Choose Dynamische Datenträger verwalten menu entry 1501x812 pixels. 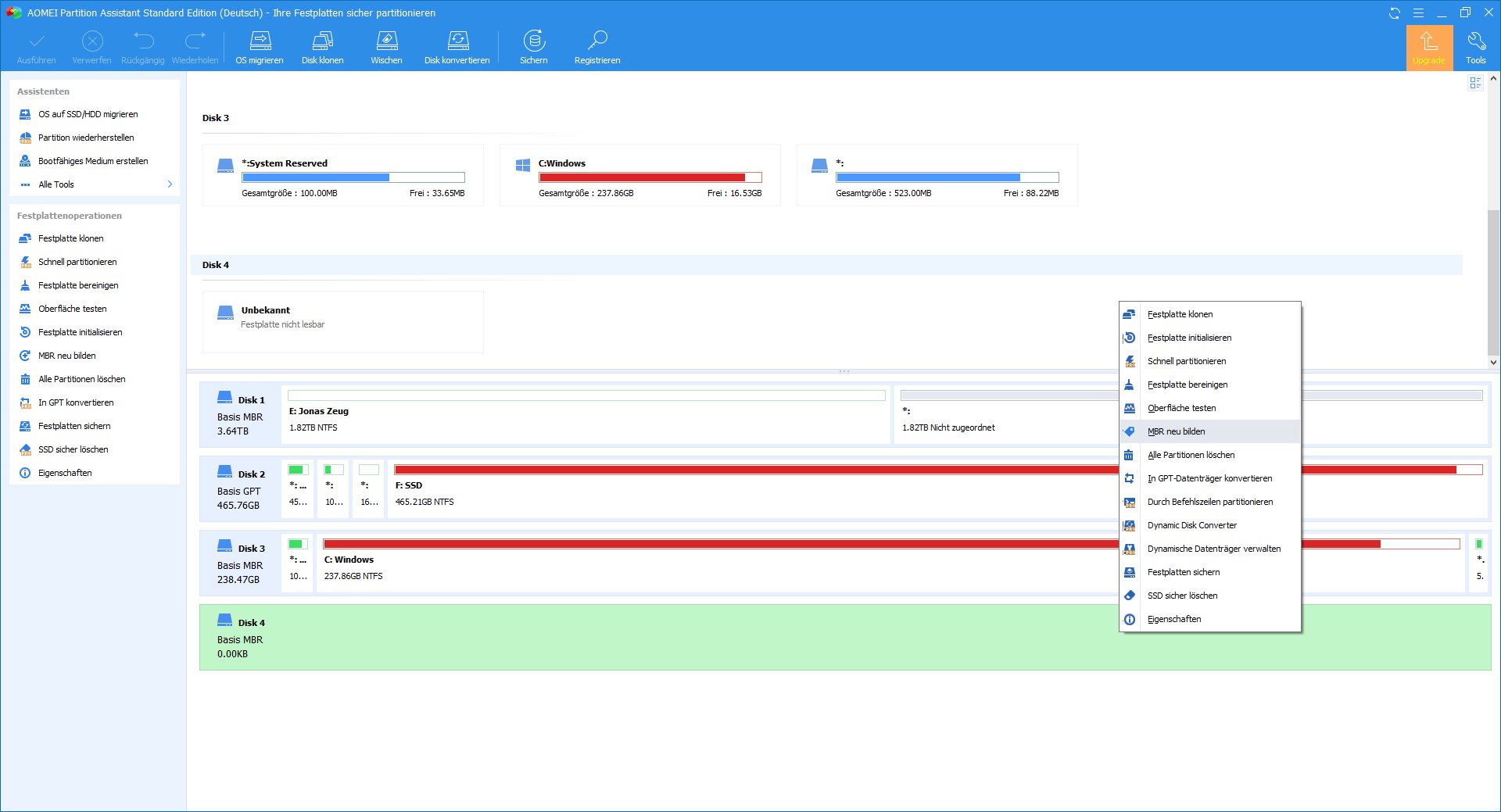pos(1210,549)
